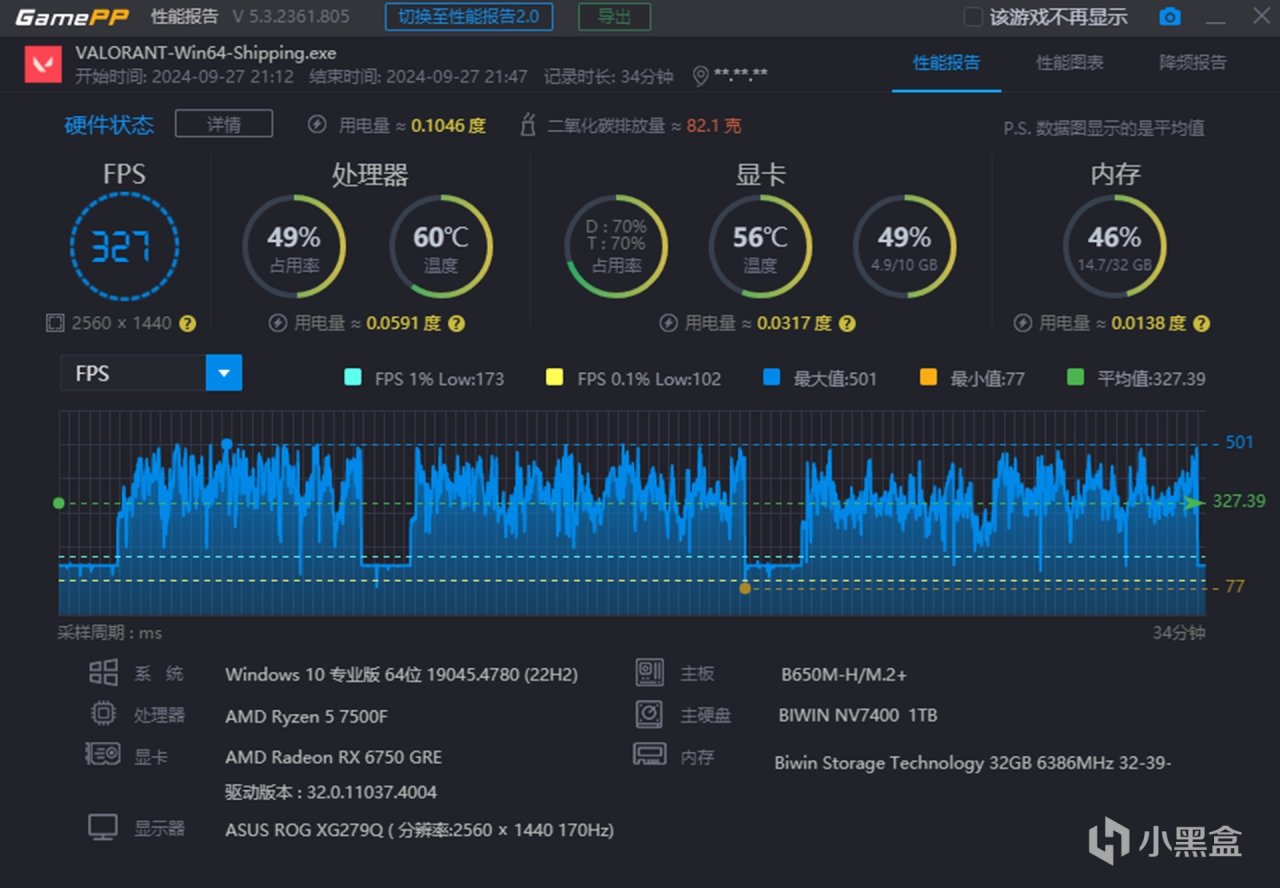Switch to the 性能报告 tab
Viewport: 1280px width, 888px height.
946,63
